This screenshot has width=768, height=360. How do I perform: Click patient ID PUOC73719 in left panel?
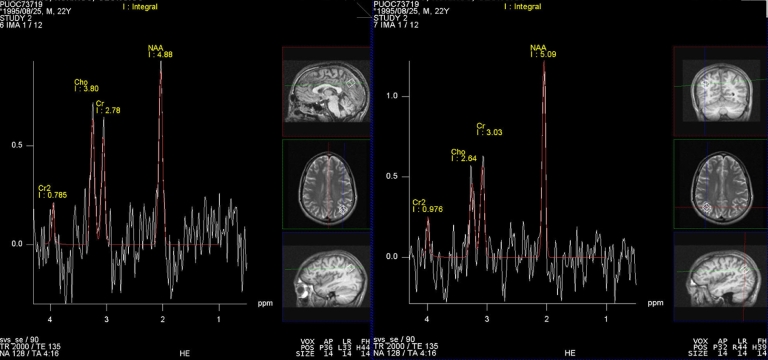pyautogui.click(x=21, y=4)
